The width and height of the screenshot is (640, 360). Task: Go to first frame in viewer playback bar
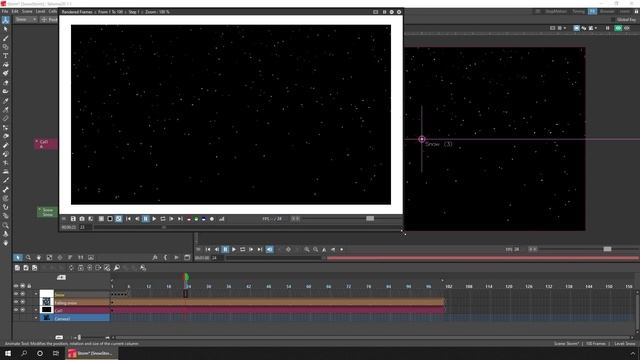tap(208, 249)
